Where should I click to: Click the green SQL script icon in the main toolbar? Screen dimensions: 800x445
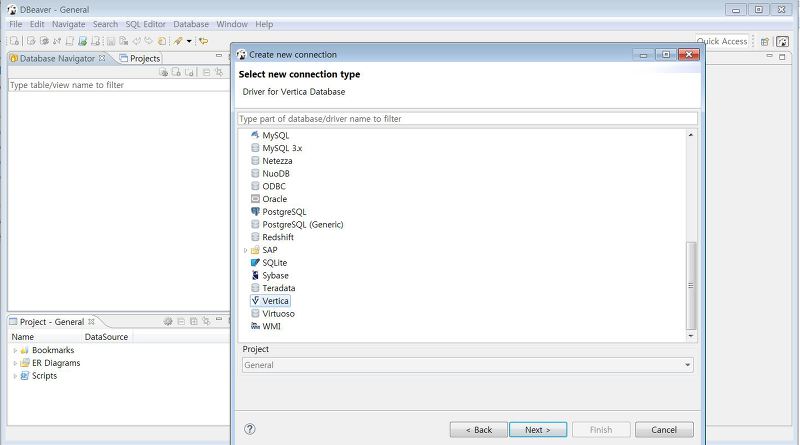[x=83, y=41]
